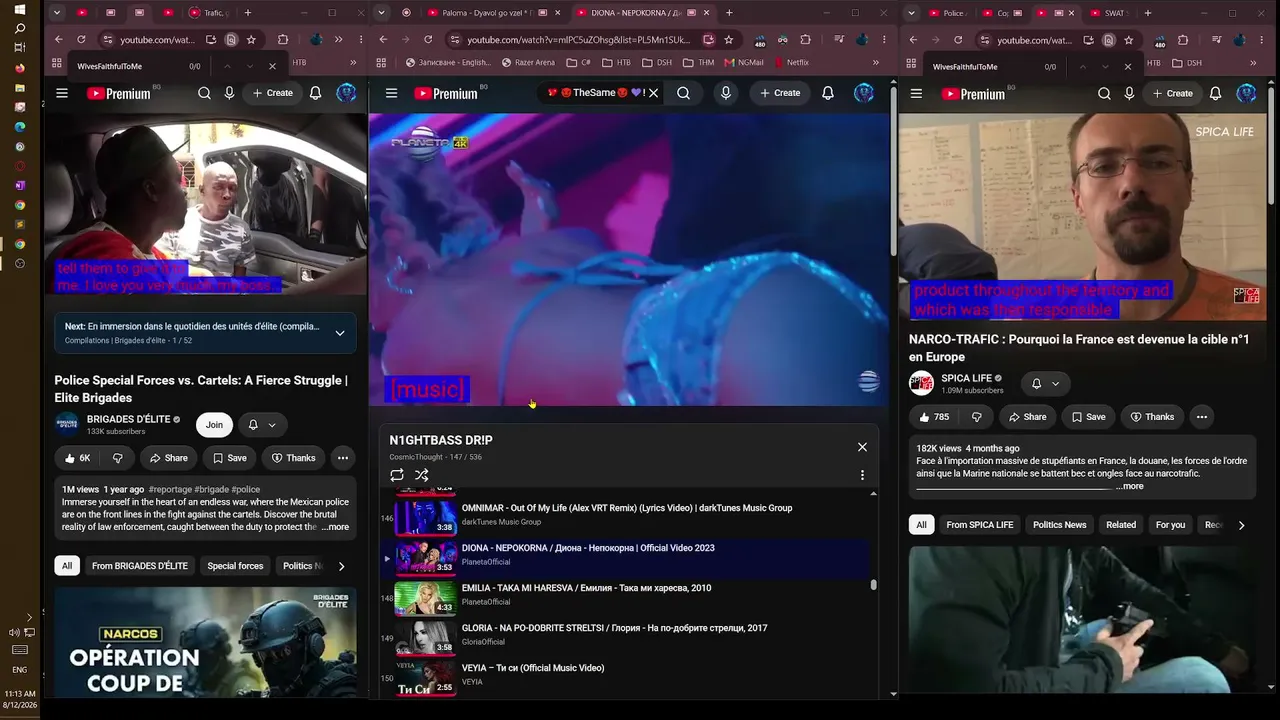The height and width of the screenshot is (720, 1280).
Task: Click the microphone icon in the middle window
Action: click(x=726, y=93)
